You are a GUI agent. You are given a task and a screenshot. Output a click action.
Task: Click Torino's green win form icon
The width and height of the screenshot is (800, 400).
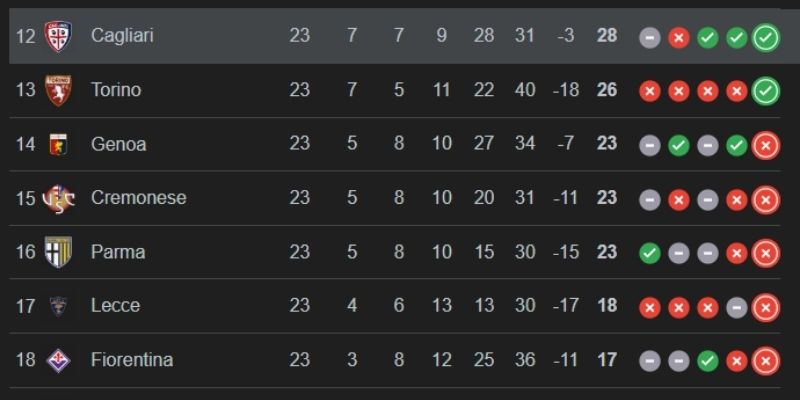(766, 91)
